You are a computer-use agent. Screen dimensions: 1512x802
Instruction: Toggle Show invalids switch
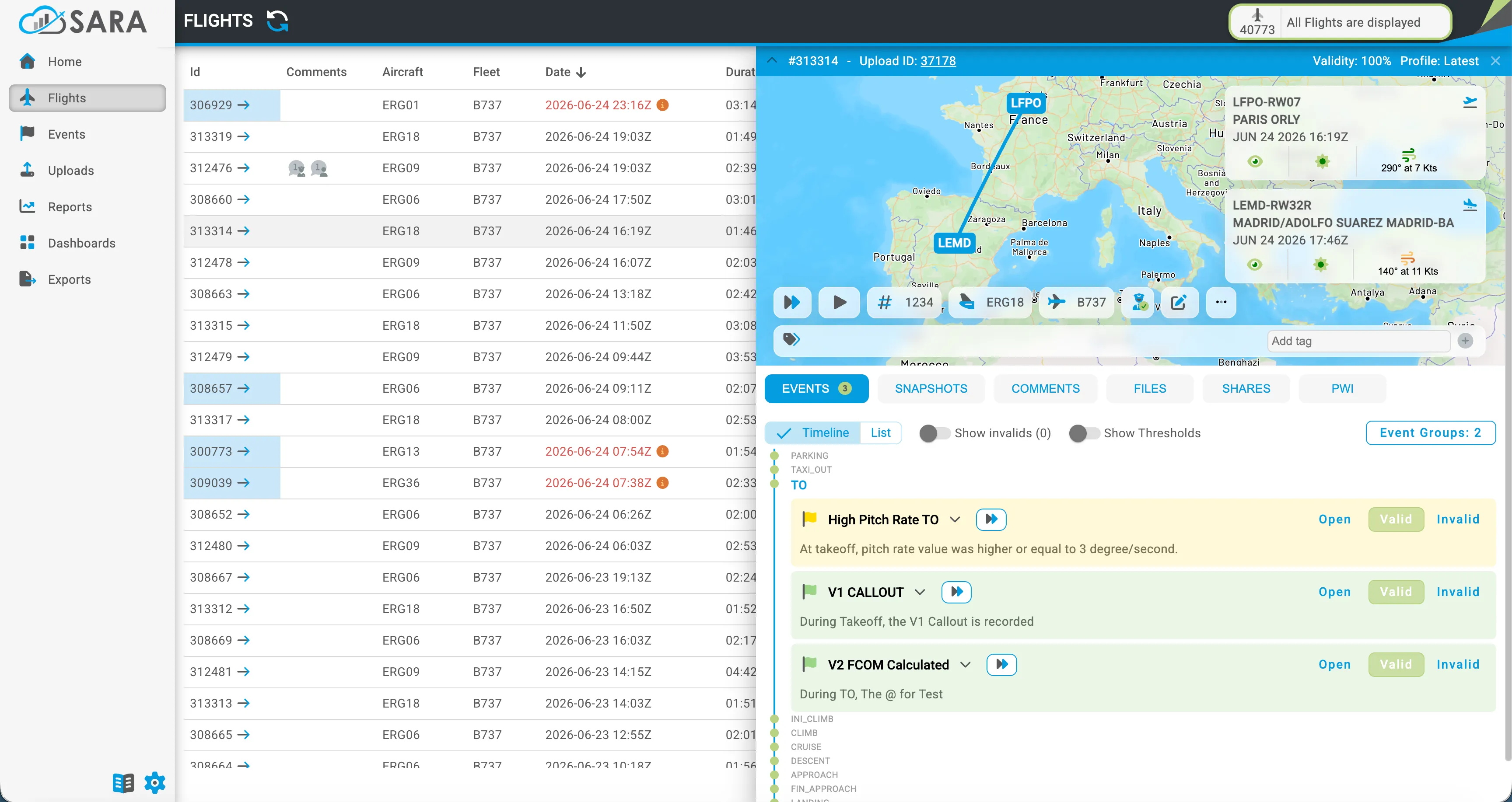934,433
